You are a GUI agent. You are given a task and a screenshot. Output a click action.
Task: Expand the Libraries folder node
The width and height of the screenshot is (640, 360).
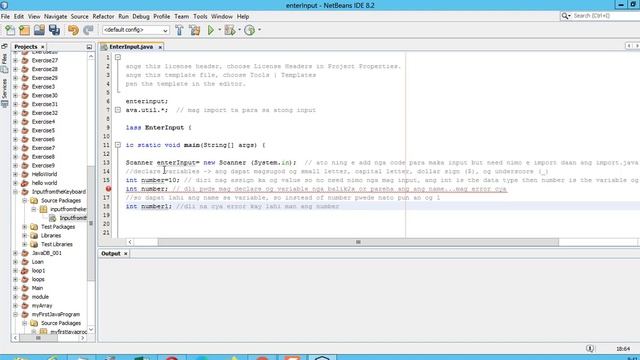click(24, 236)
